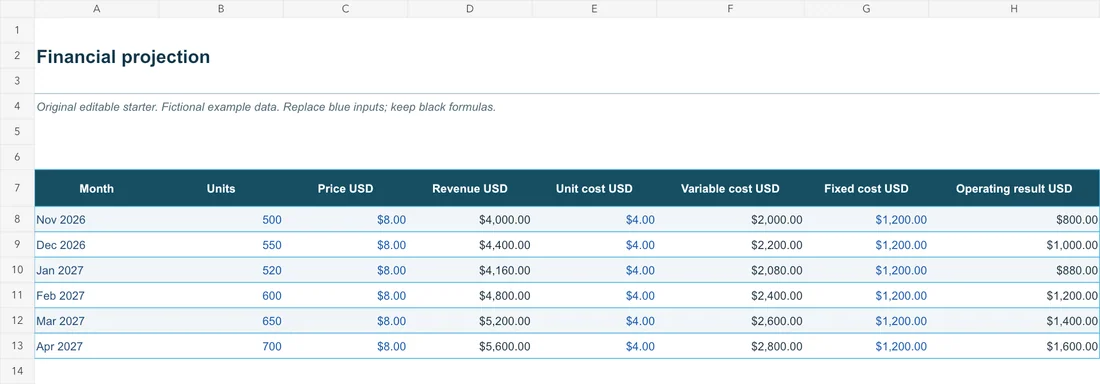
Task: Click the italic note about blue inputs
Action: point(266,107)
